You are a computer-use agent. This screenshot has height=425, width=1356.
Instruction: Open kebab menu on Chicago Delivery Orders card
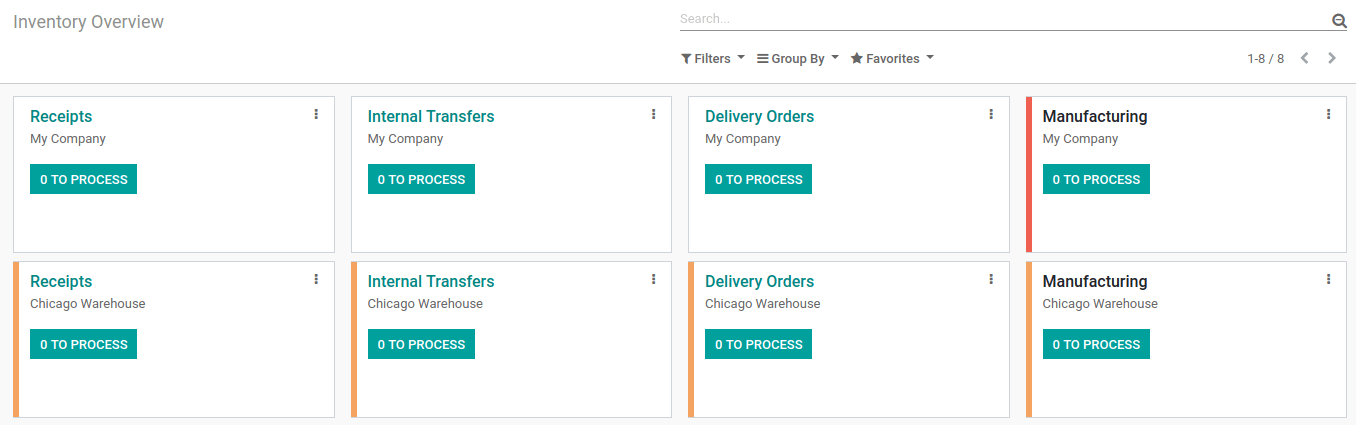(x=991, y=279)
